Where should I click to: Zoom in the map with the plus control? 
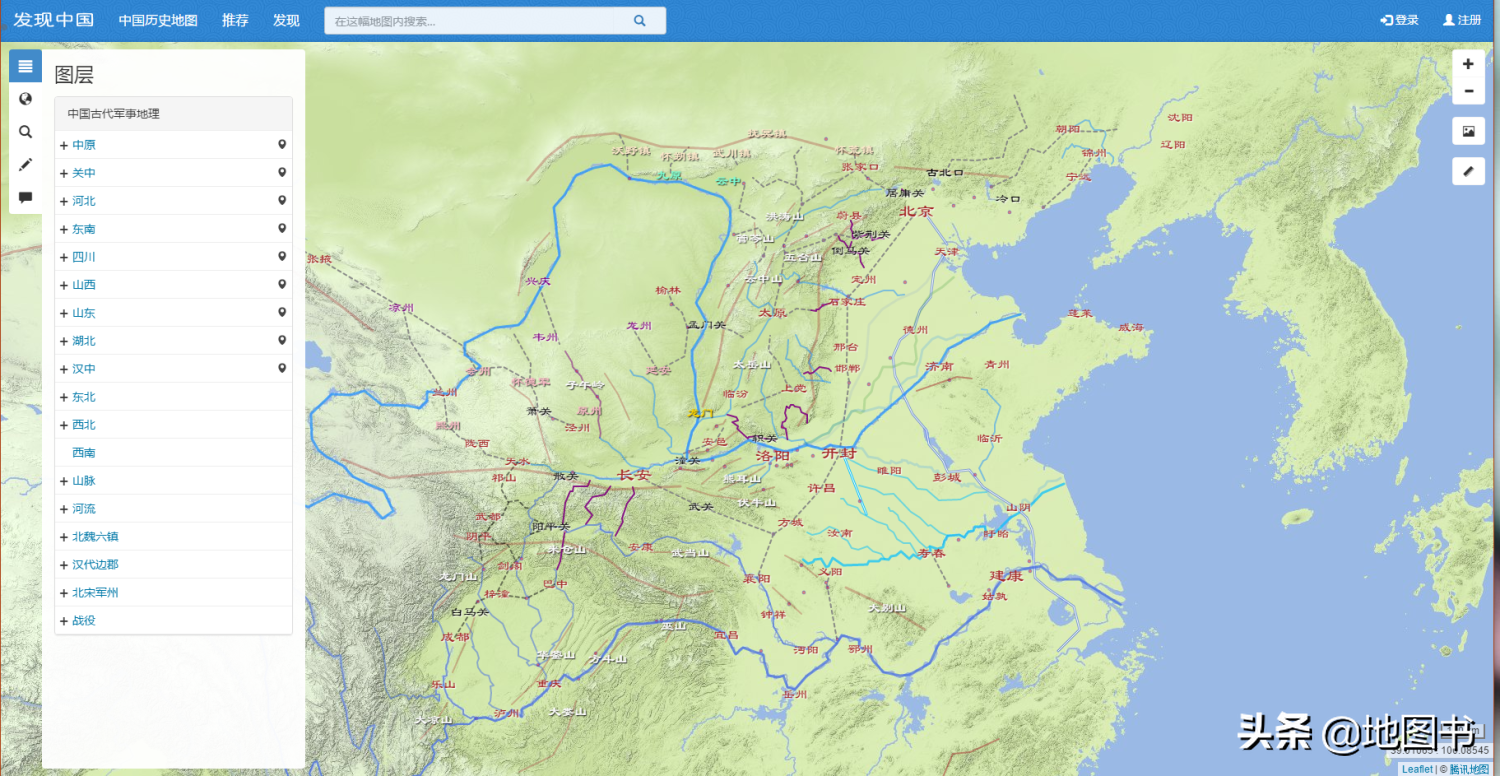click(1468, 64)
